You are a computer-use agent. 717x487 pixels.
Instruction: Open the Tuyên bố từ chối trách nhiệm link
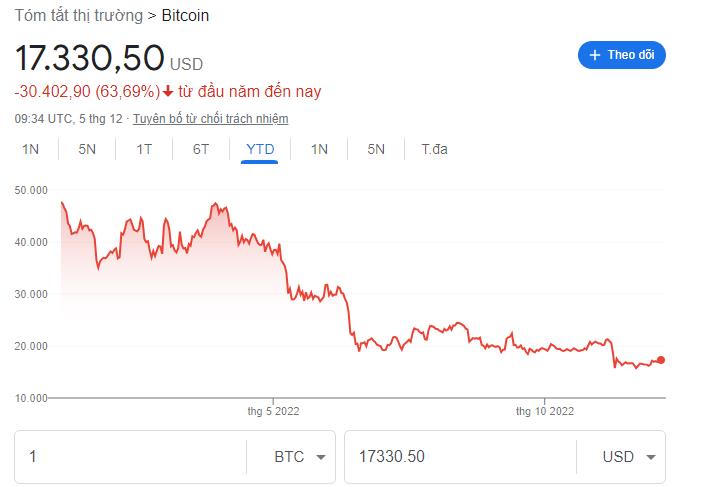[210, 118]
